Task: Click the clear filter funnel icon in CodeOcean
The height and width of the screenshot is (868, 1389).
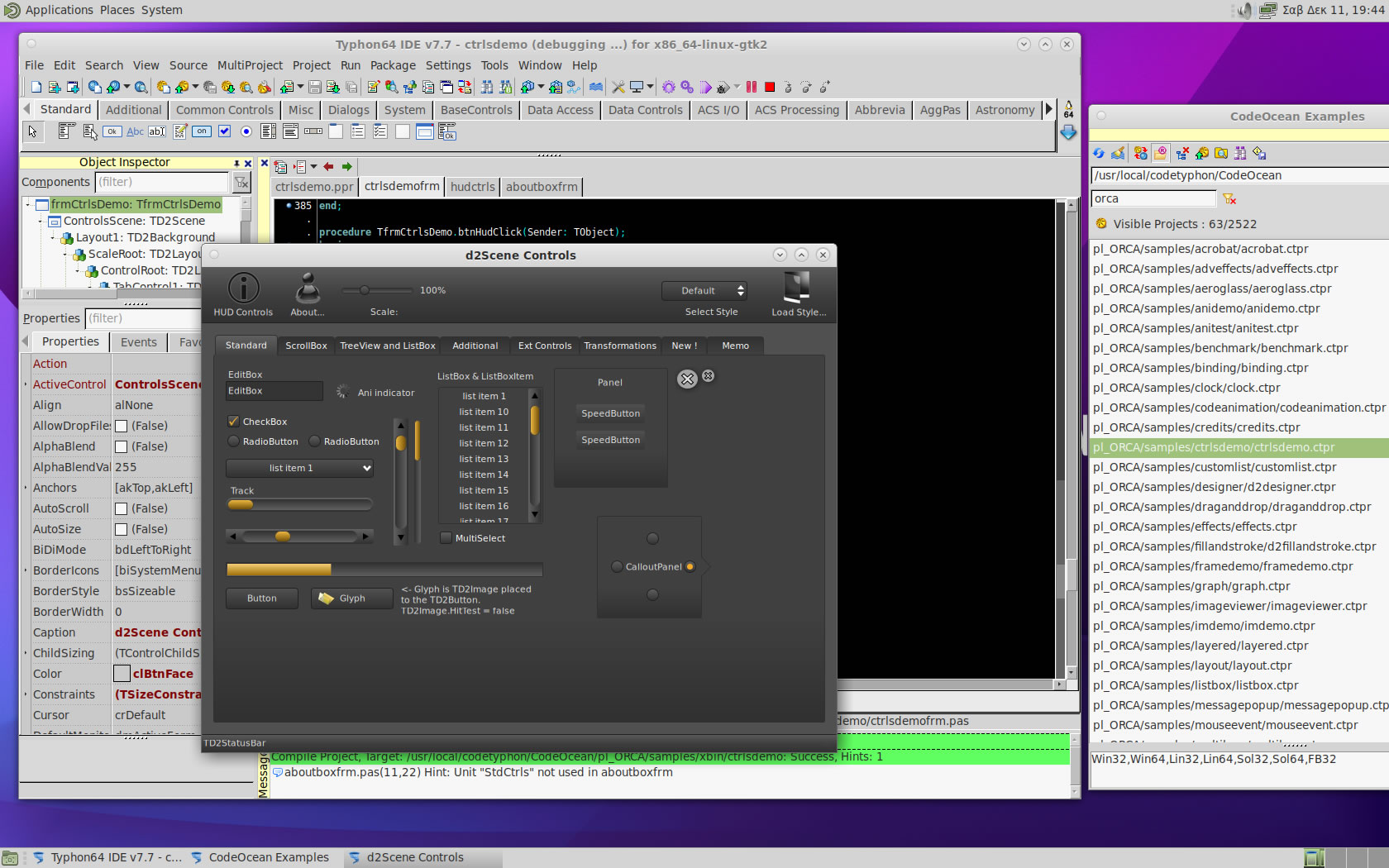Action: (1229, 198)
